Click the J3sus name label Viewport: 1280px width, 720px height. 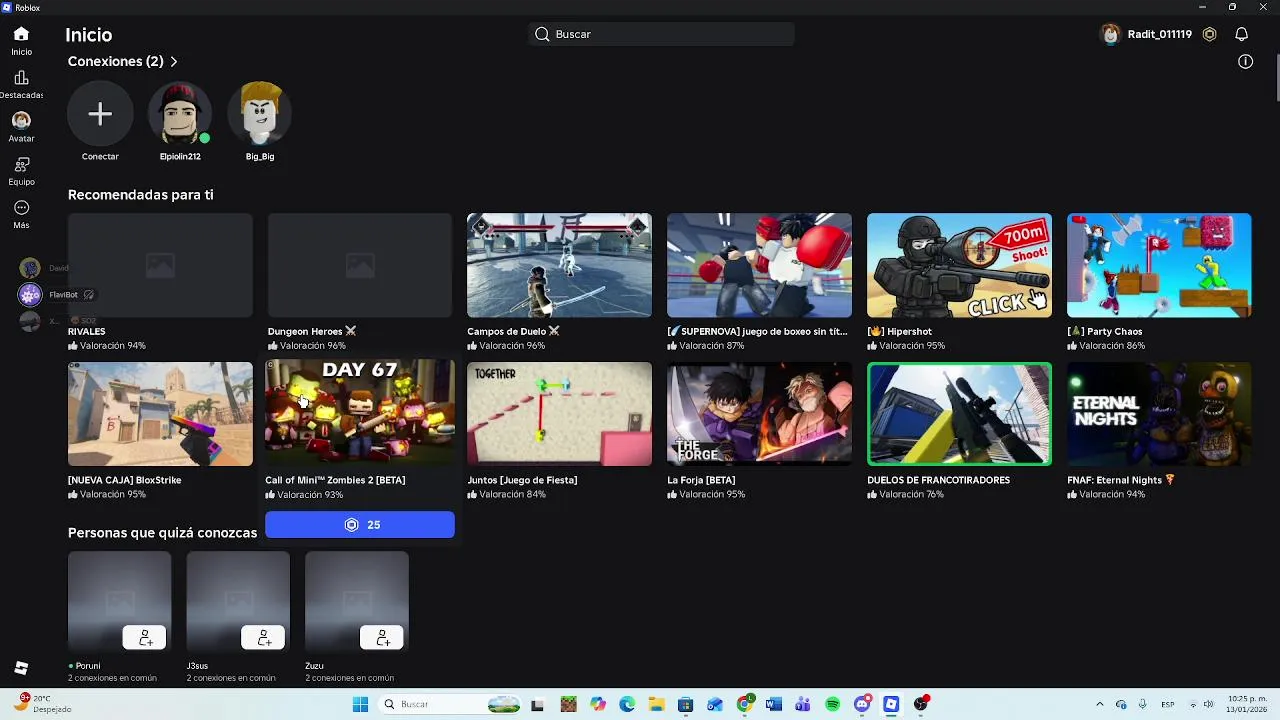click(x=197, y=666)
